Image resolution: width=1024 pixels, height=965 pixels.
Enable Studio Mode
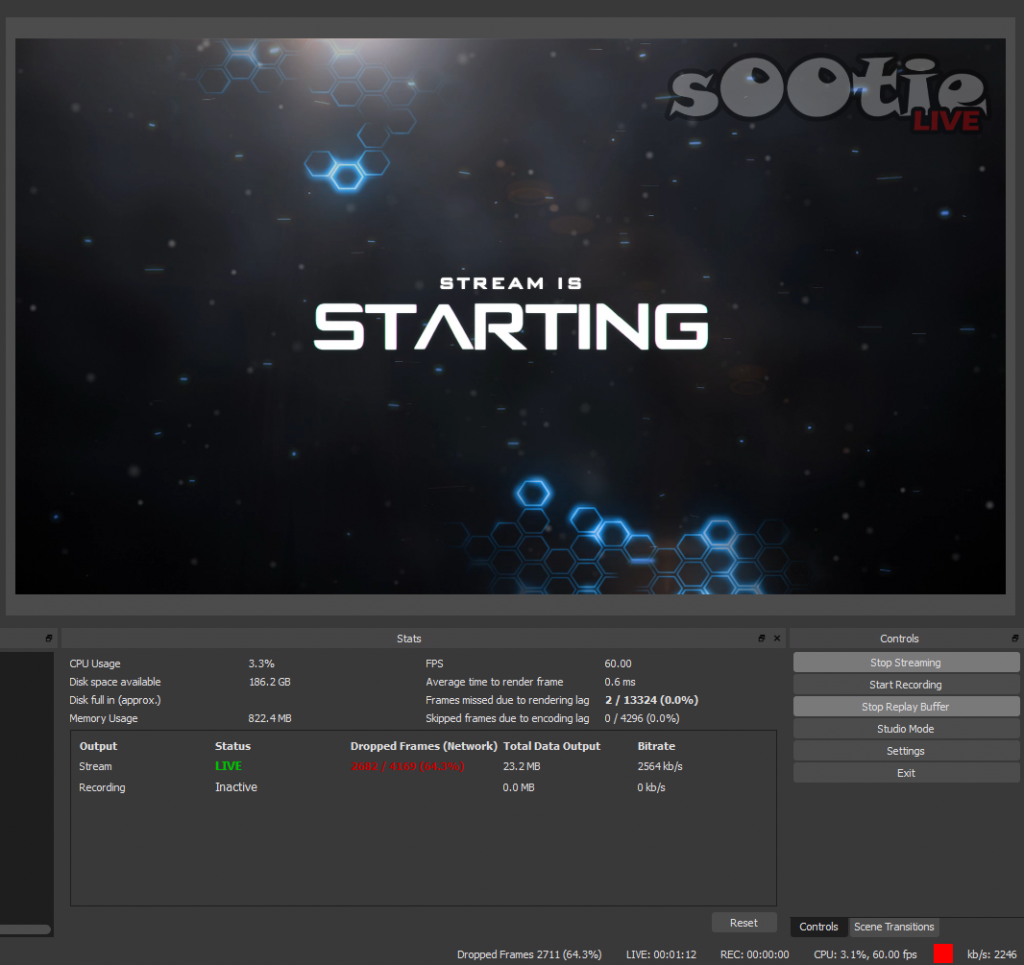coord(905,729)
